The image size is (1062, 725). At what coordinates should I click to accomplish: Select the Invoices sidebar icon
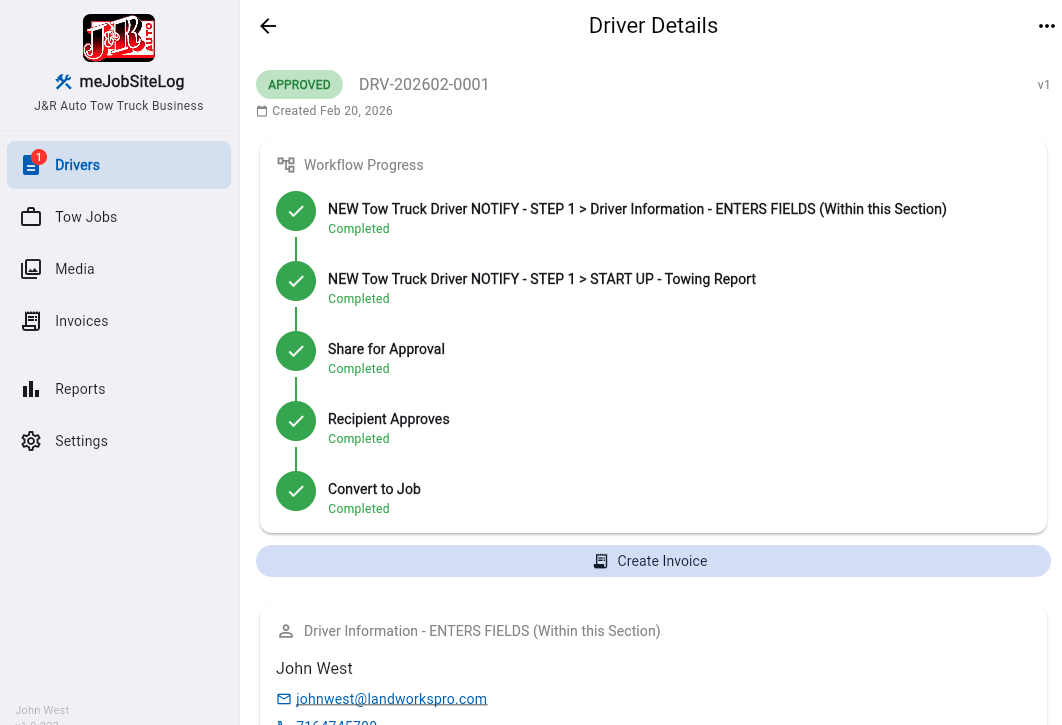click(x=31, y=320)
